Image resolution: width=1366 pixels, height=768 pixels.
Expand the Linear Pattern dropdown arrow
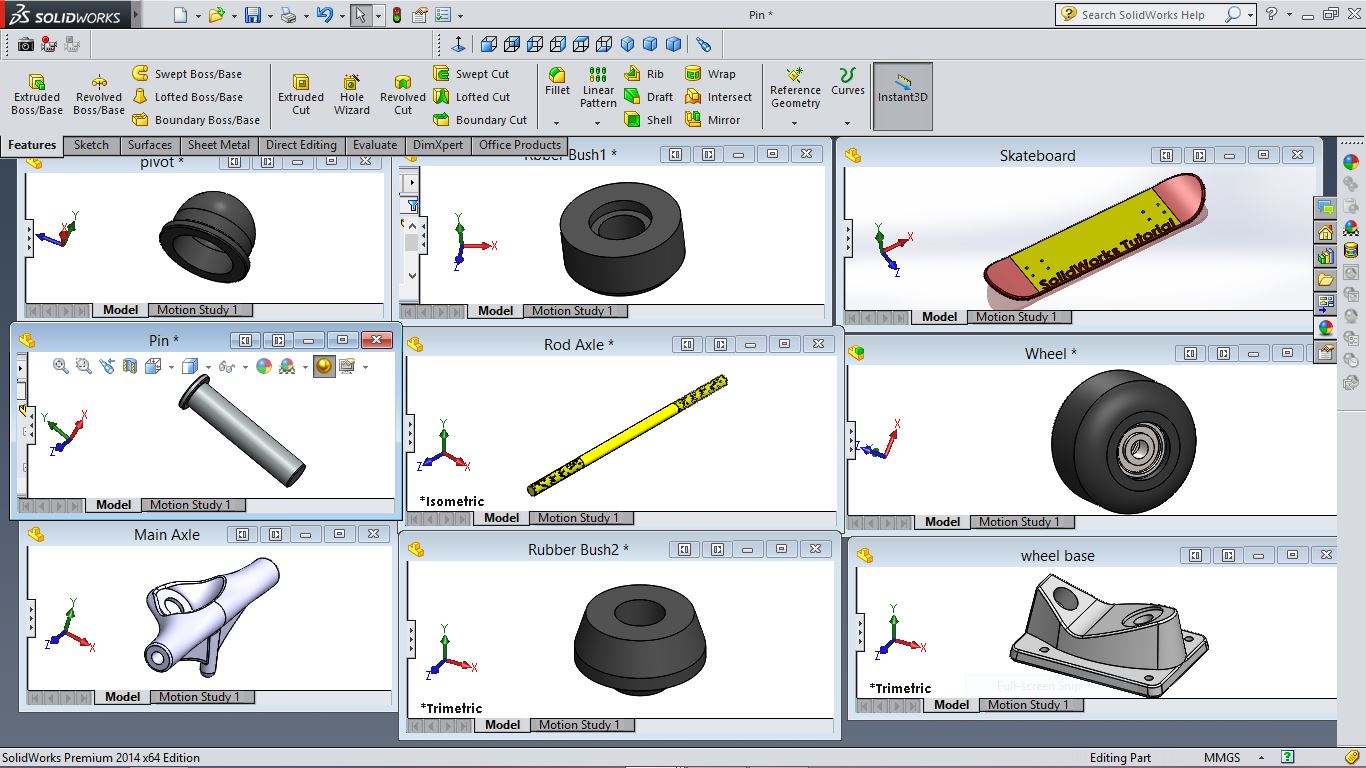point(598,123)
